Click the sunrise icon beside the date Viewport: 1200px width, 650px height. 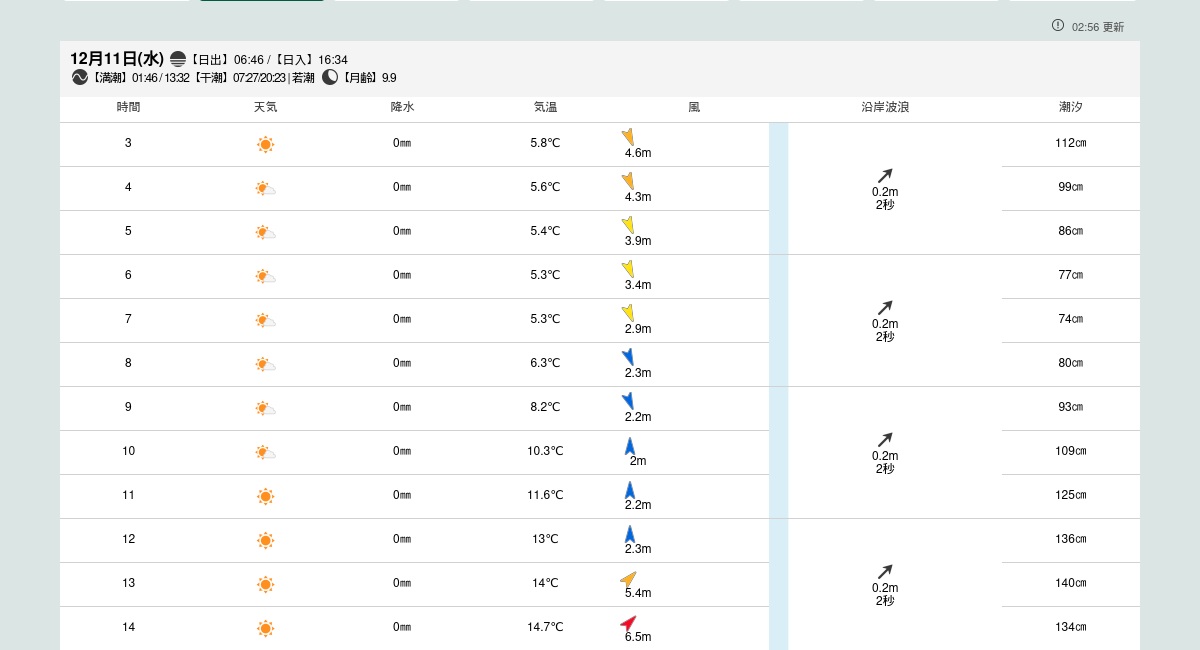click(x=178, y=59)
